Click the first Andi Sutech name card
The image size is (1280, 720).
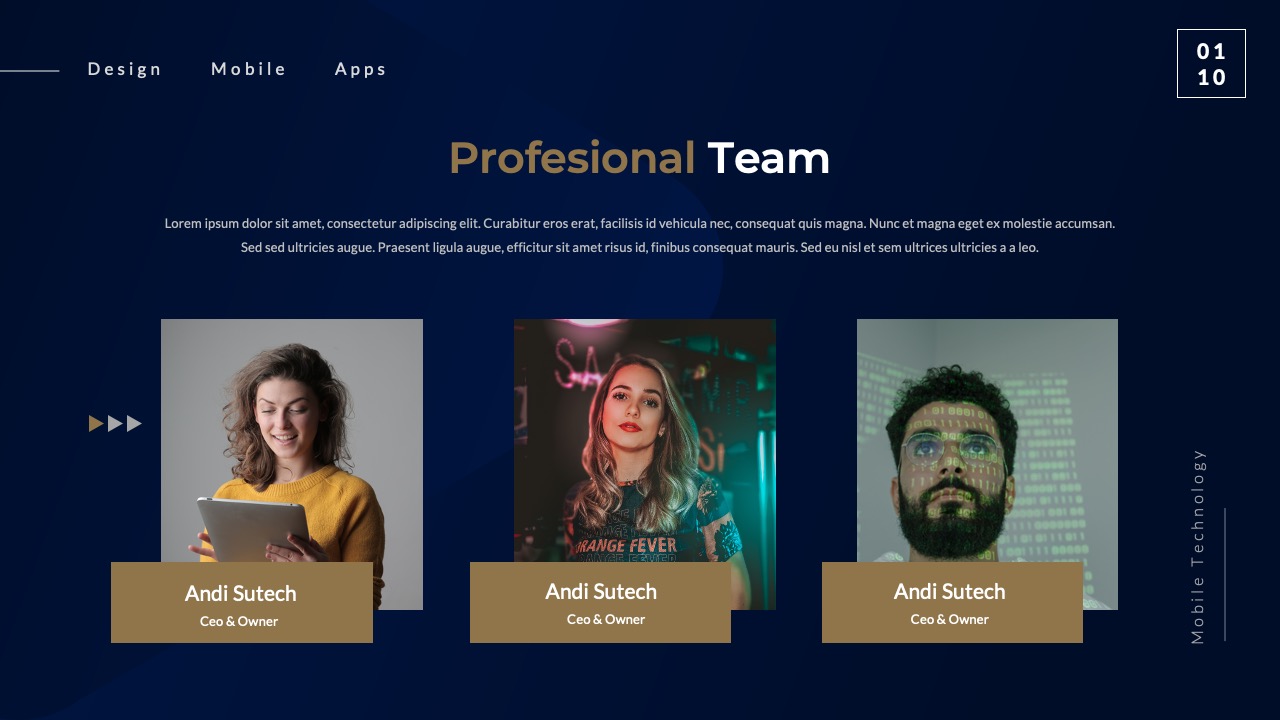[242, 602]
